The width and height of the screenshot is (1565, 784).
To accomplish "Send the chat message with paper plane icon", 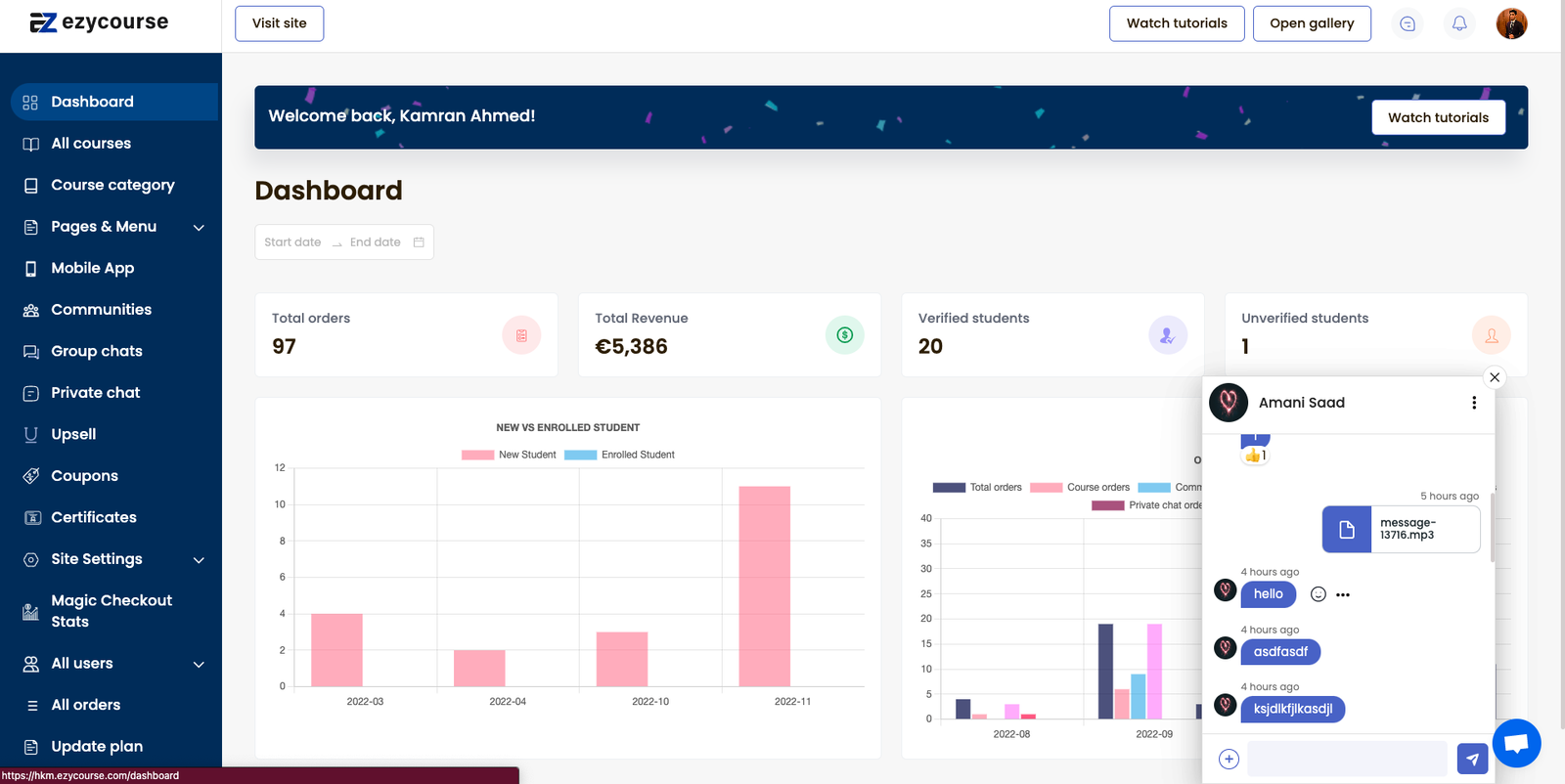I will (1472, 759).
